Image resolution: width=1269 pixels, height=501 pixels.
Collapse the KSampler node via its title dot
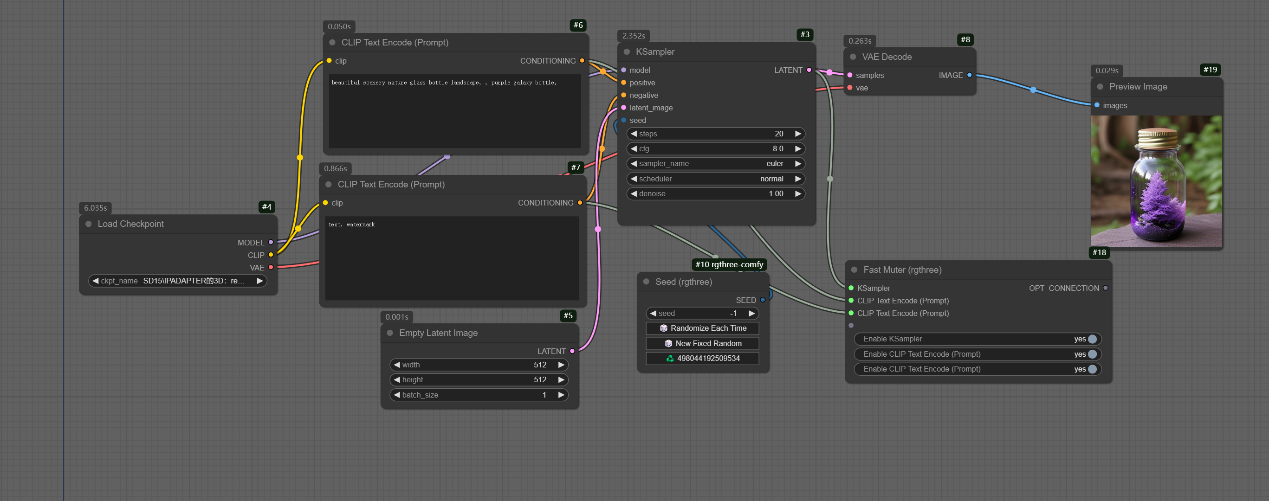tap(627, 51)
